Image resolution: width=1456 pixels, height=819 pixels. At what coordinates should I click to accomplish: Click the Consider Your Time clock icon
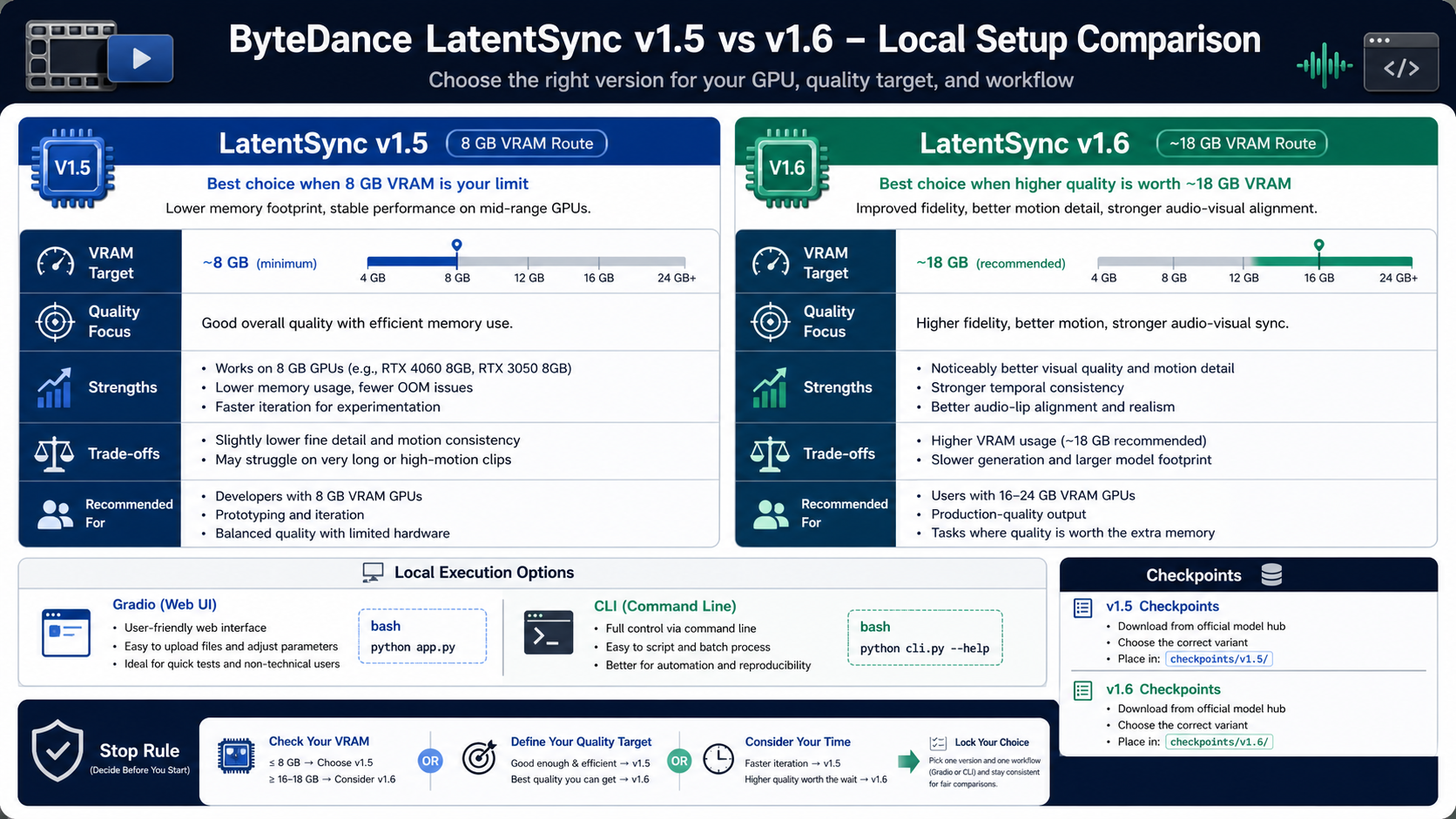(718, 759)
